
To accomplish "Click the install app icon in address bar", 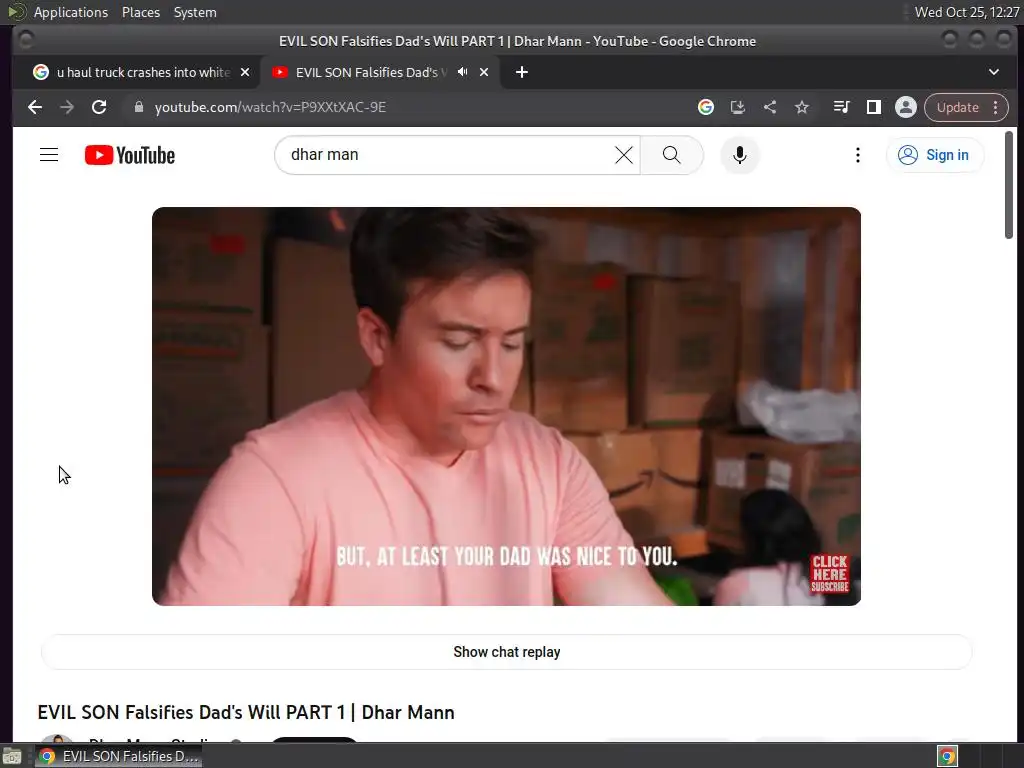I will coord(737,107).
